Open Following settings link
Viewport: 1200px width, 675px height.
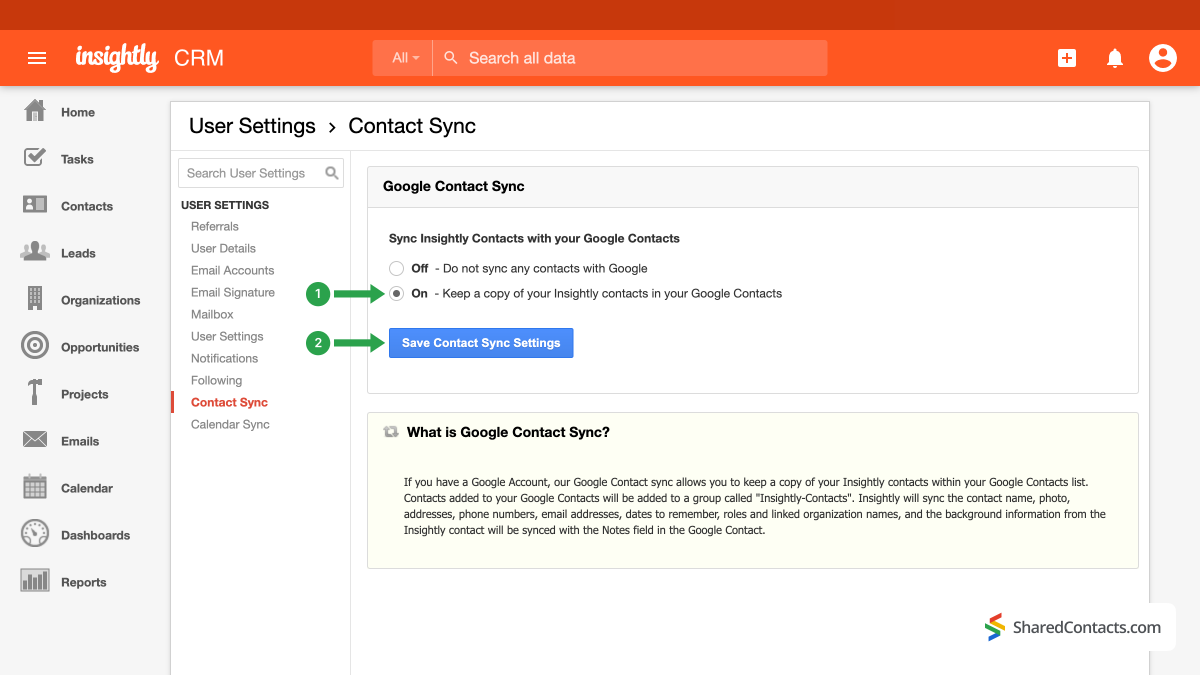[216, 380]
